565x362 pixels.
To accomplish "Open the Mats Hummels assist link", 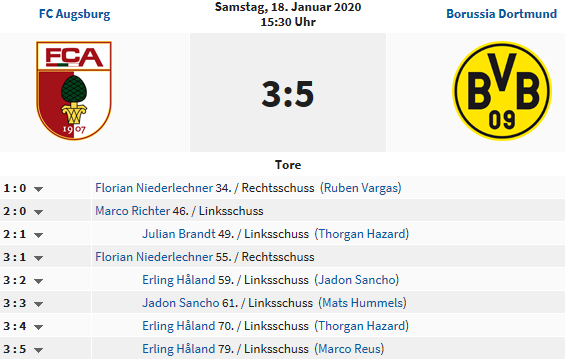I will (362, 303).
